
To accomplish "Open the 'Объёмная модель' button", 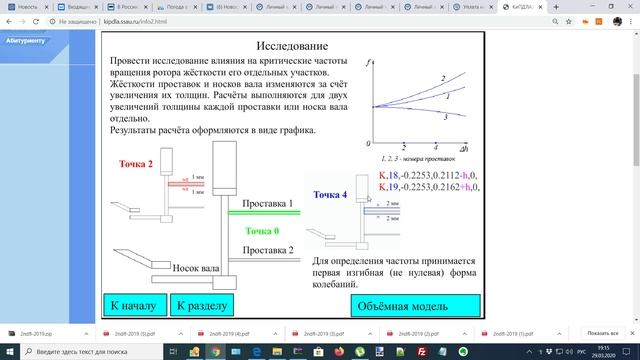I will click(416, 305).
